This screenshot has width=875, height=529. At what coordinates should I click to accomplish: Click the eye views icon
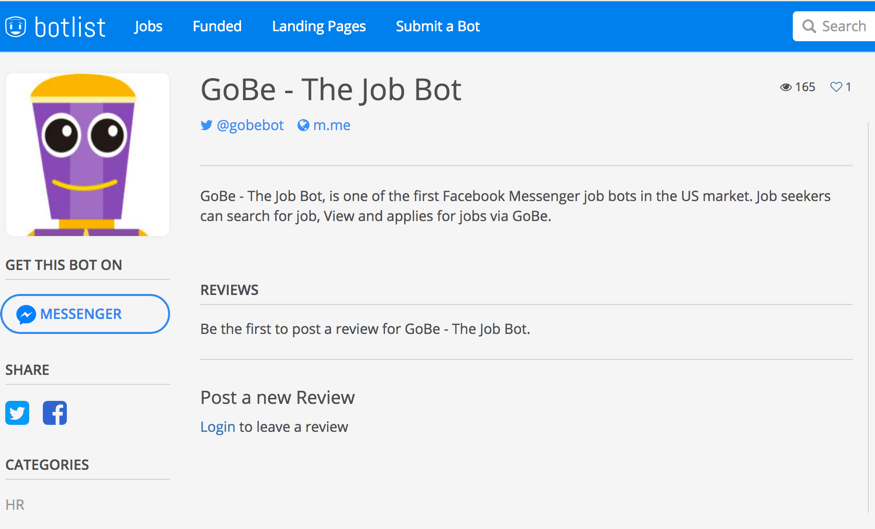[786, 87]
